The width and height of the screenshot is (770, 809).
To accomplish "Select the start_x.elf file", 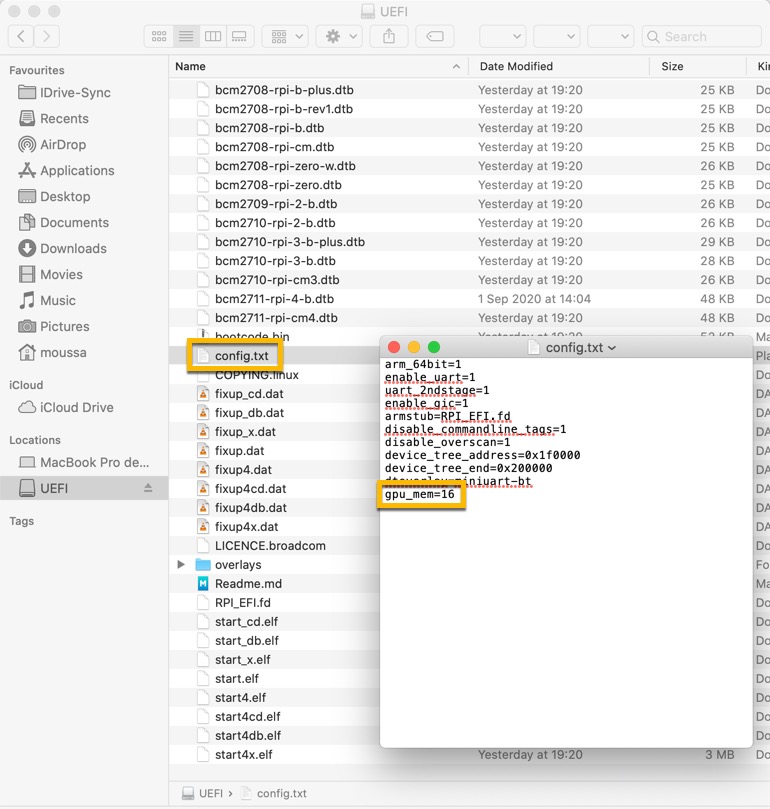I will coord(243,659).
